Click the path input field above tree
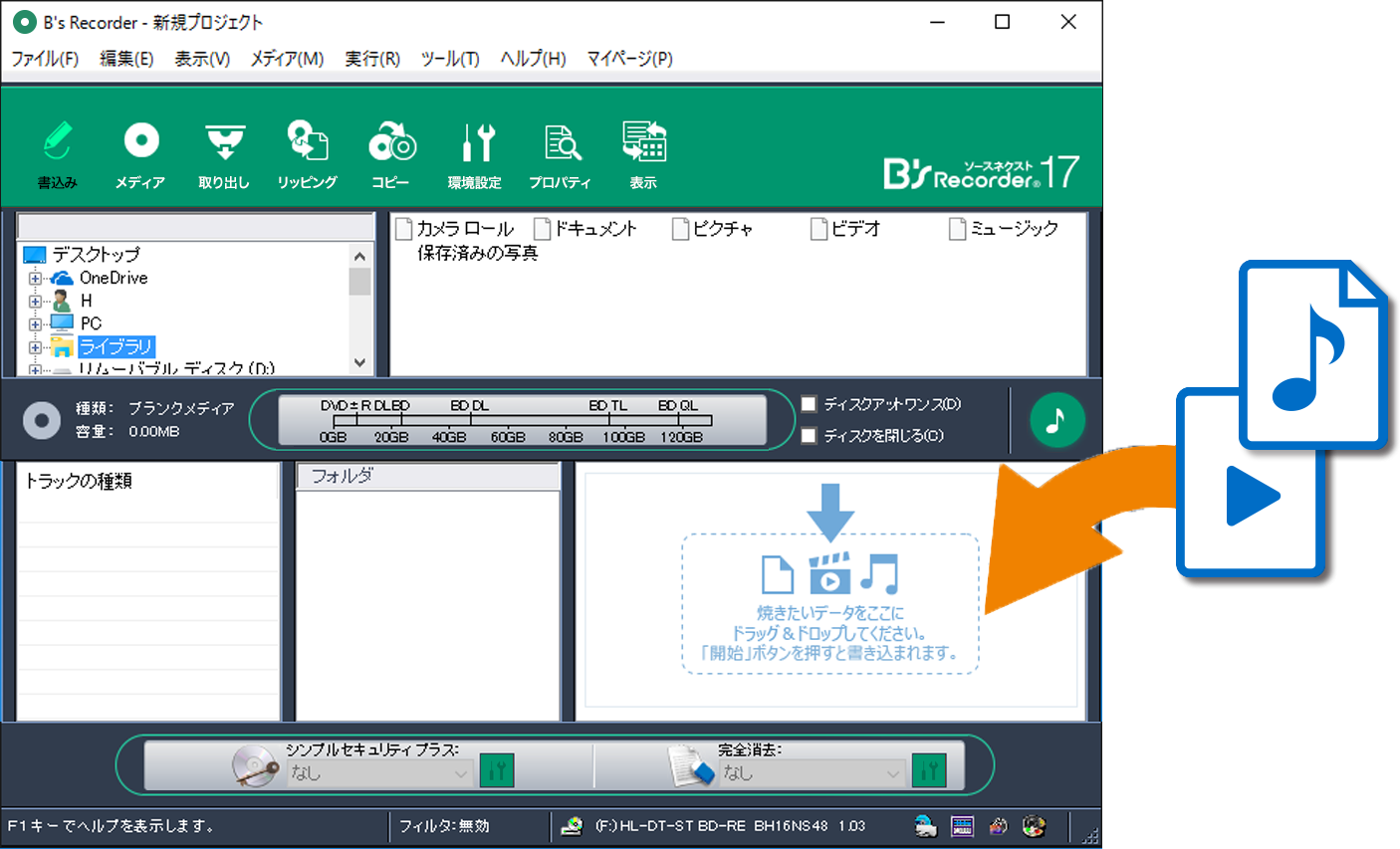 [195, 227]
